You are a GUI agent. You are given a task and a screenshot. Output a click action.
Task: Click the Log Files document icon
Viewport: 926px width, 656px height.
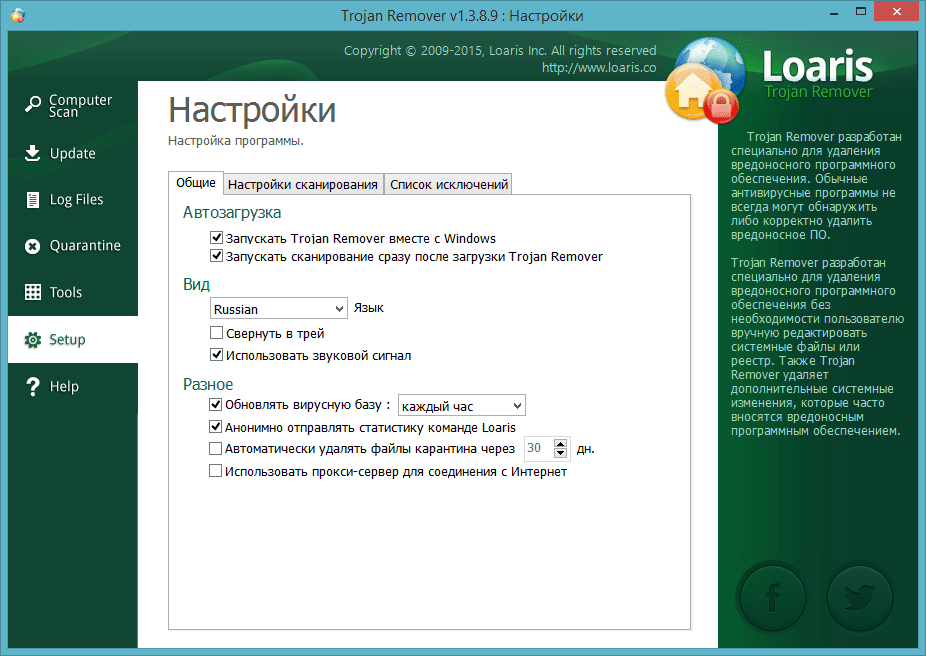coord(32,200)
